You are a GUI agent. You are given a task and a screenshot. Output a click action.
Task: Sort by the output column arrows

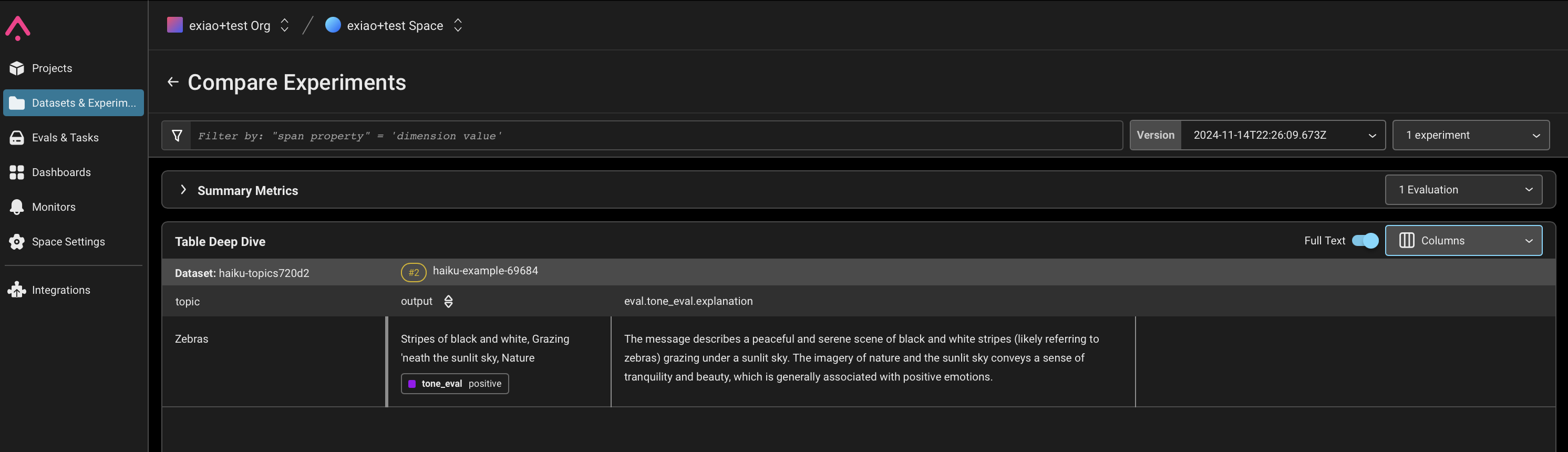click(x=449, y=302)
